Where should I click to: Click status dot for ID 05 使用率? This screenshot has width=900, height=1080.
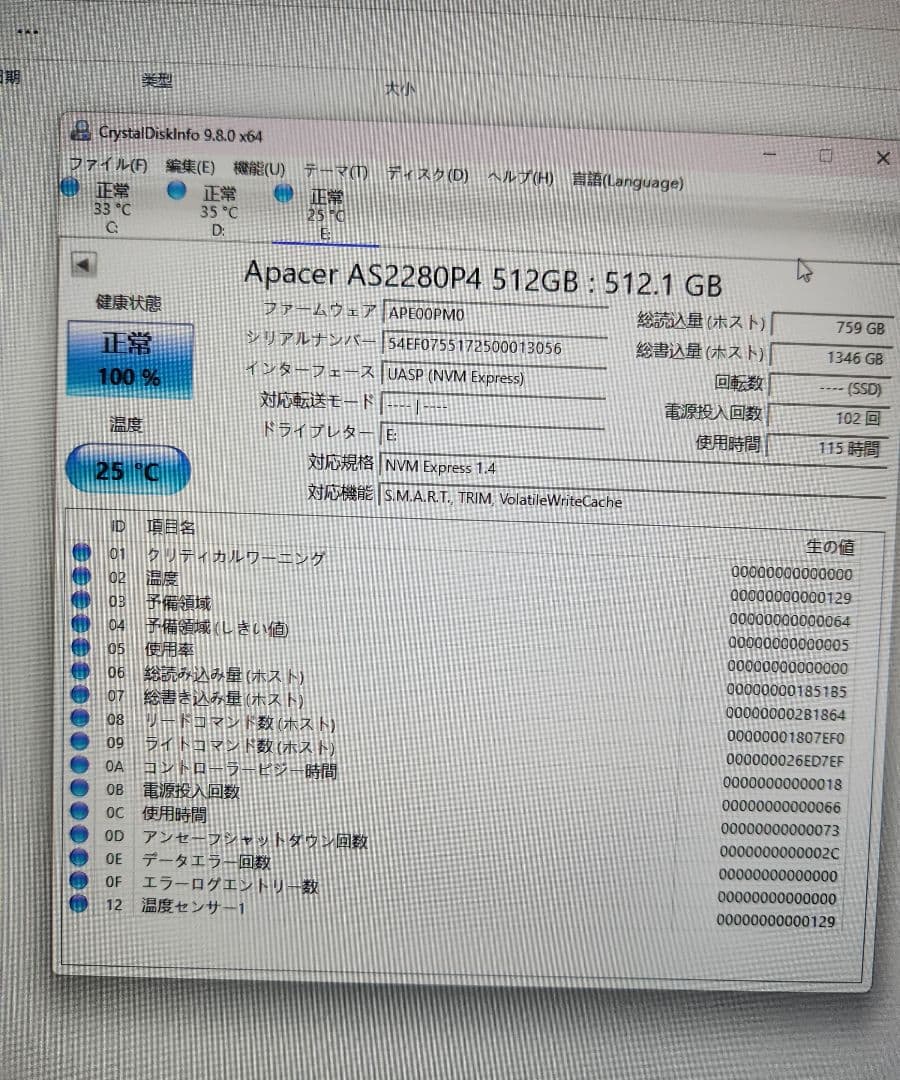pyautogui.click(x=81, y=647)
